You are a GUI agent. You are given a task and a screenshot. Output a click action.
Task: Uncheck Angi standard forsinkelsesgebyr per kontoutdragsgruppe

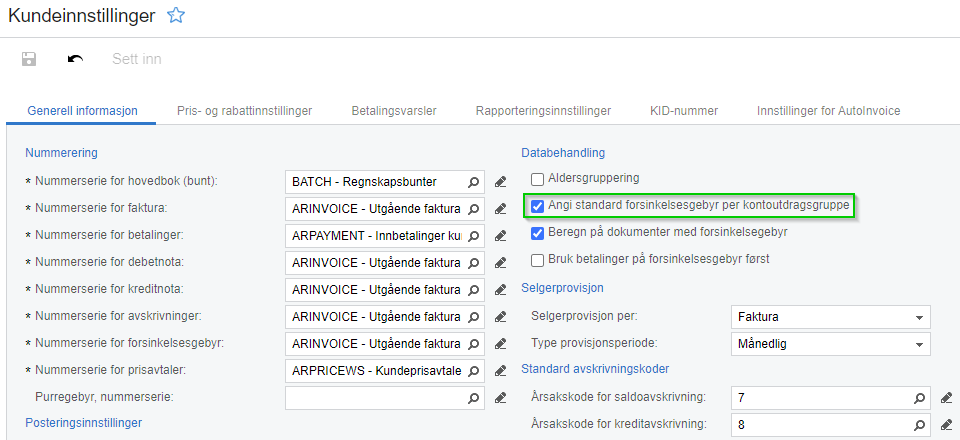pyautogui.click(x=538, y=206)
